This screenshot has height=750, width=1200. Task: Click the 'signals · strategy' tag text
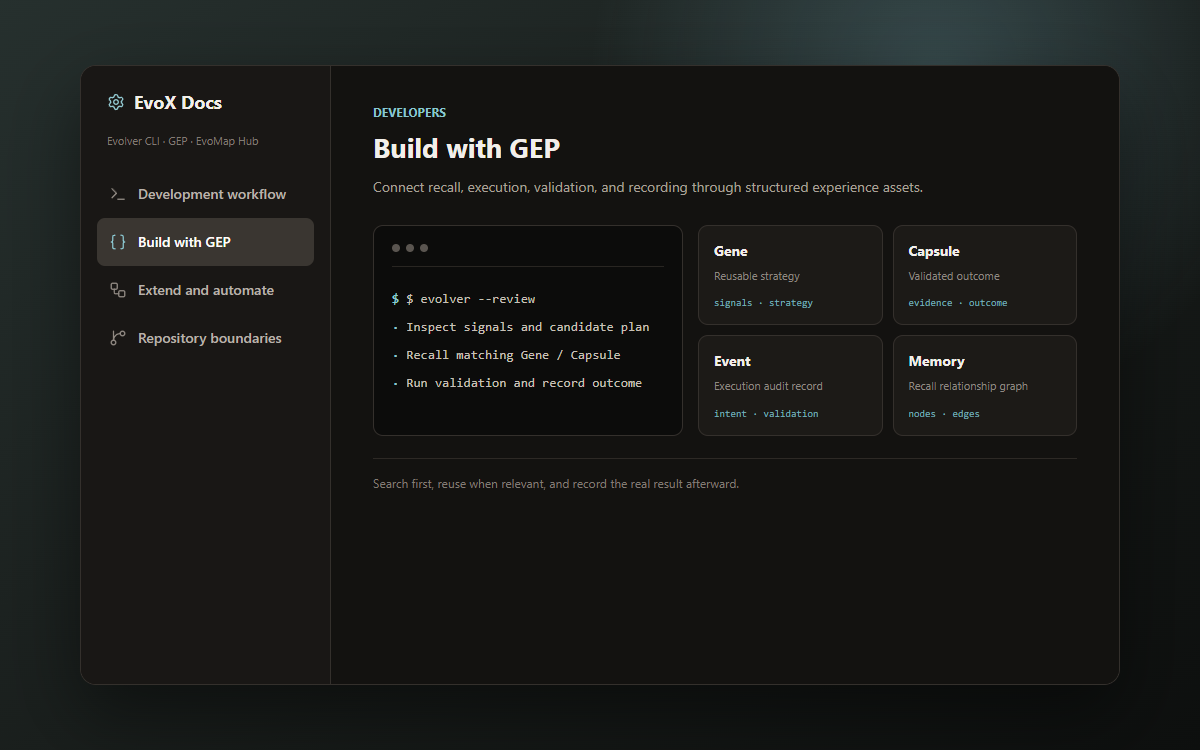(763, 303)
